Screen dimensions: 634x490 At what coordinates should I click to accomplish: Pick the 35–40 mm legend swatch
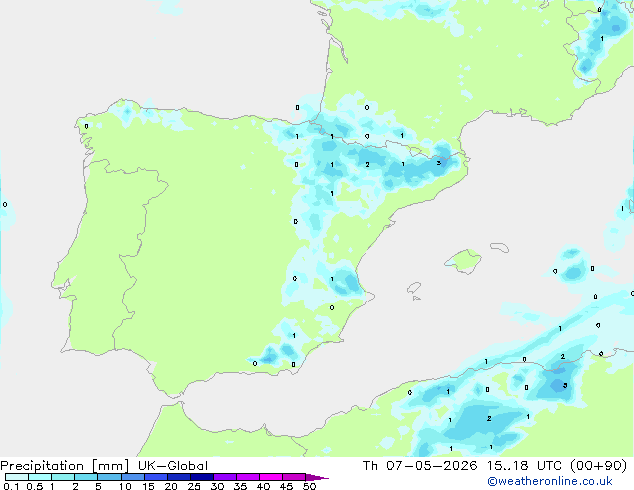(247, 477)
